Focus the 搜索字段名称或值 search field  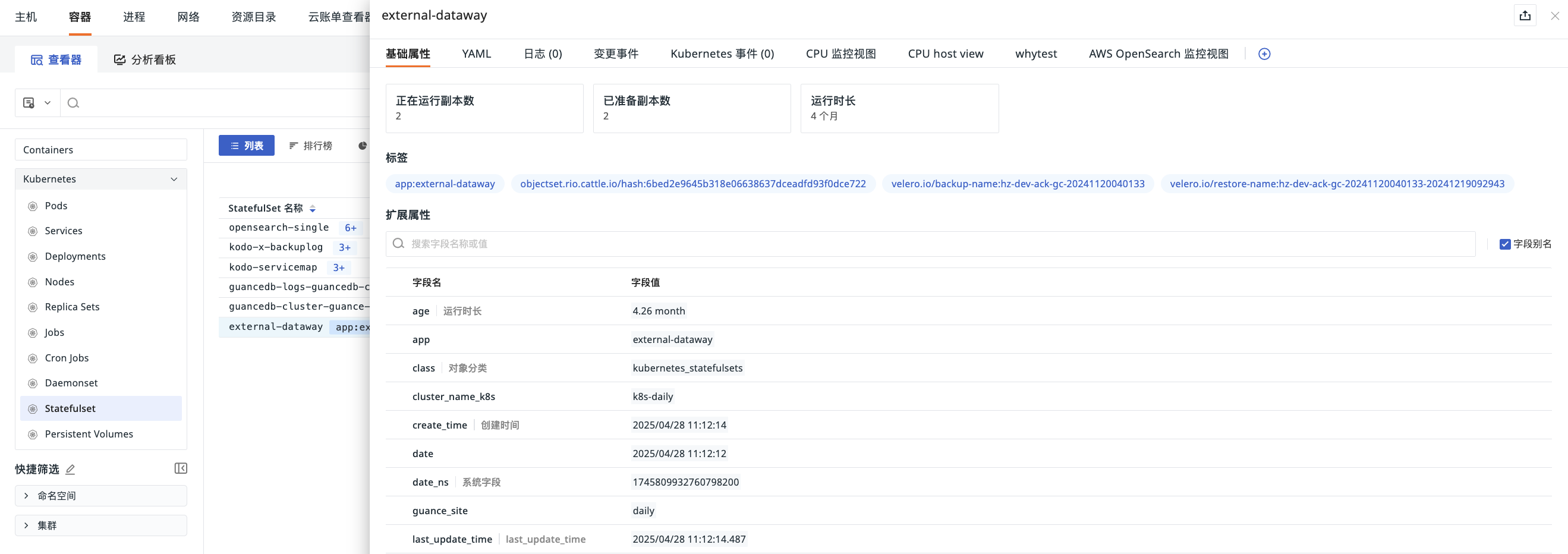tap(930, 244)
